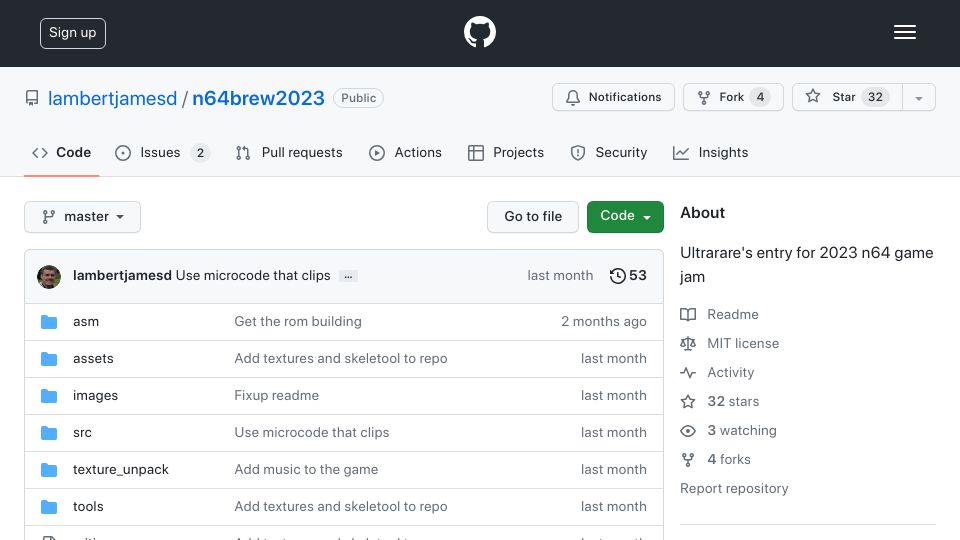Switch to the Code tab

point(61,152)
